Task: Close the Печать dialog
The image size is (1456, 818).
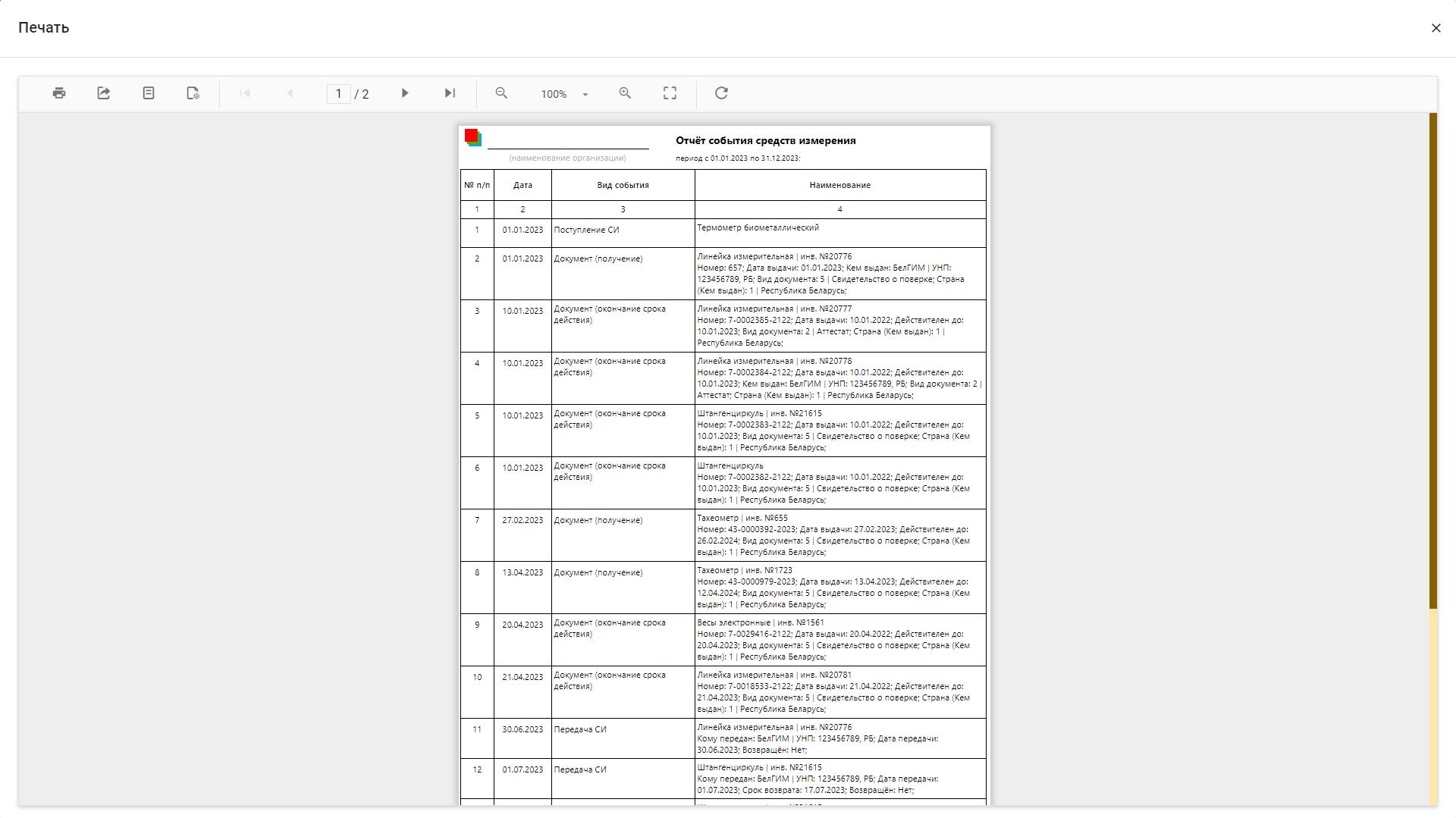Action: click(1436, 28)
